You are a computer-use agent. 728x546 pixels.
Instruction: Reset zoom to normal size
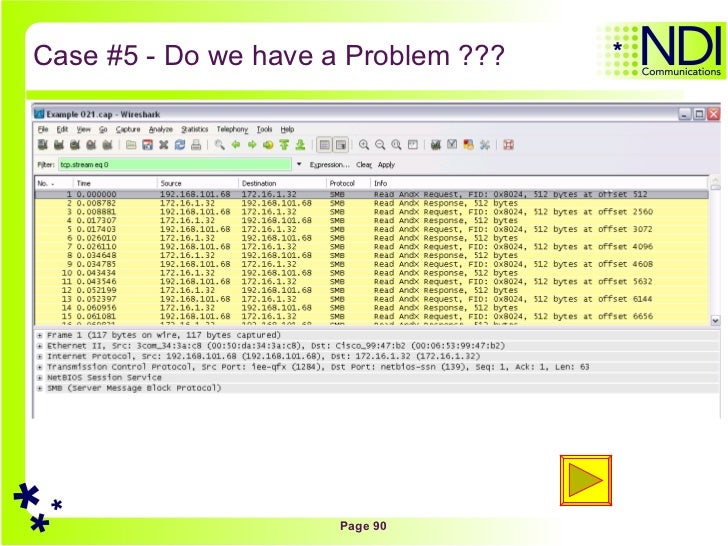(x=396, y=145)
